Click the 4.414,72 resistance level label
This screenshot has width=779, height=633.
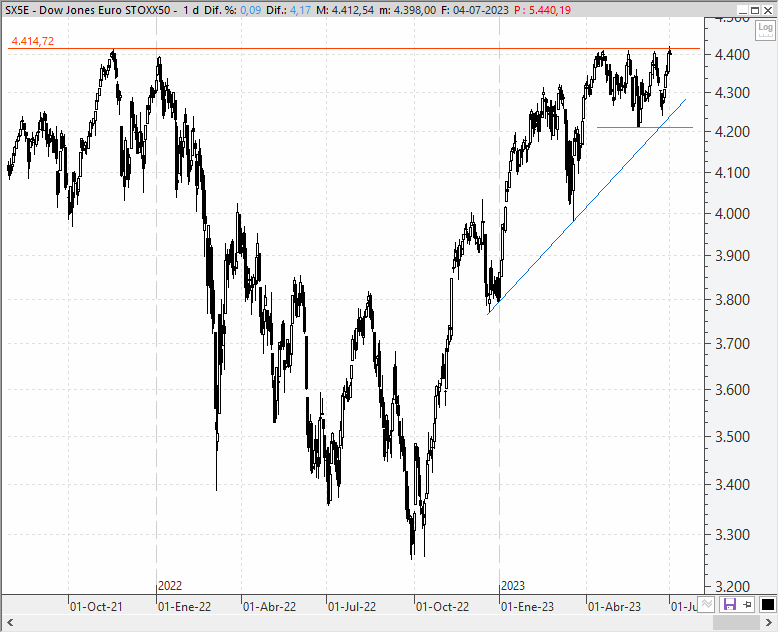pyautogui.click(x=32, y=41)
